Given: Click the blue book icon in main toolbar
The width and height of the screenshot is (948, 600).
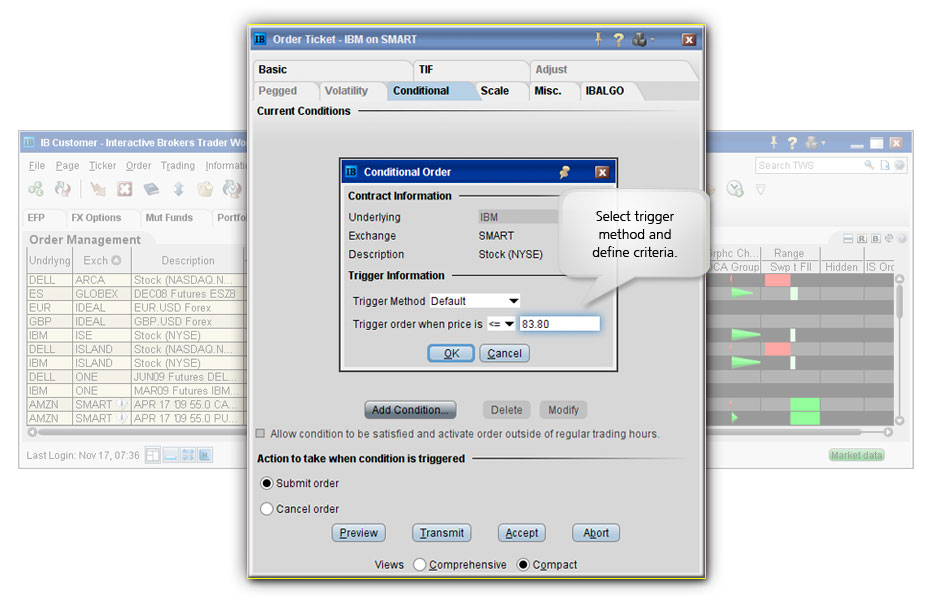Looking at the screenshot, I should point(151,189).
